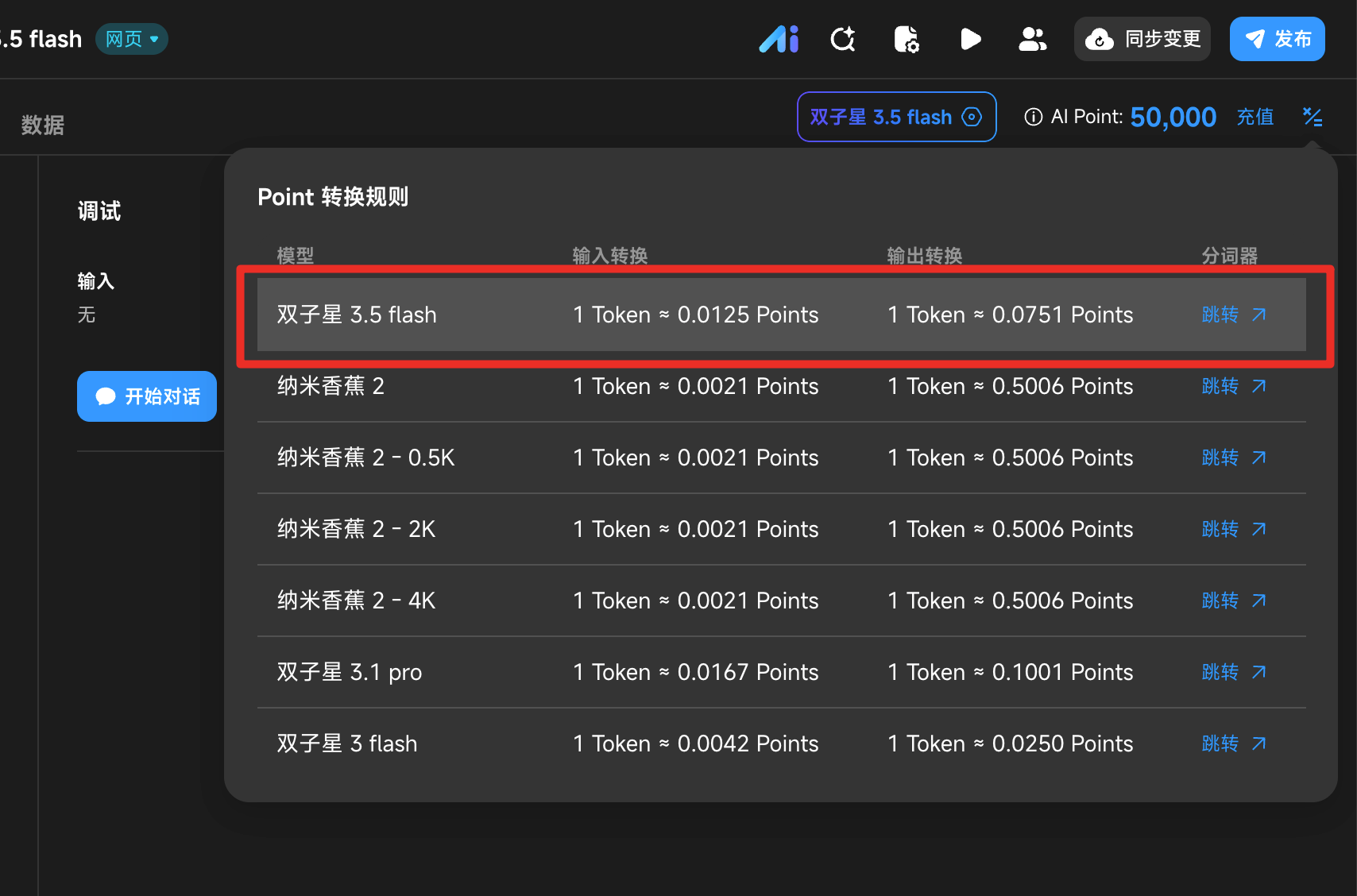The width and height of the screenshot is (1357, 896).
Task: Click 跳转 link for 纳米香蕉 2 - 2K
Action: point(1234,529)
